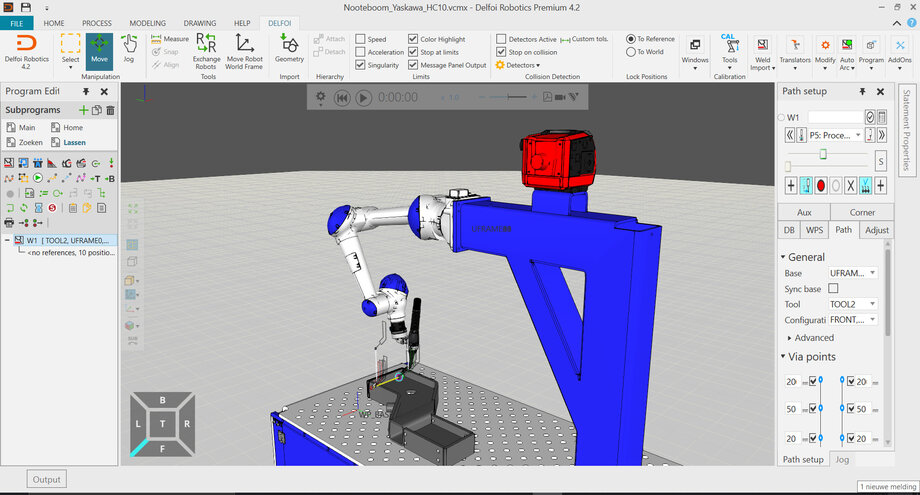Tick the Sync base checkbox

pos(833,288)
